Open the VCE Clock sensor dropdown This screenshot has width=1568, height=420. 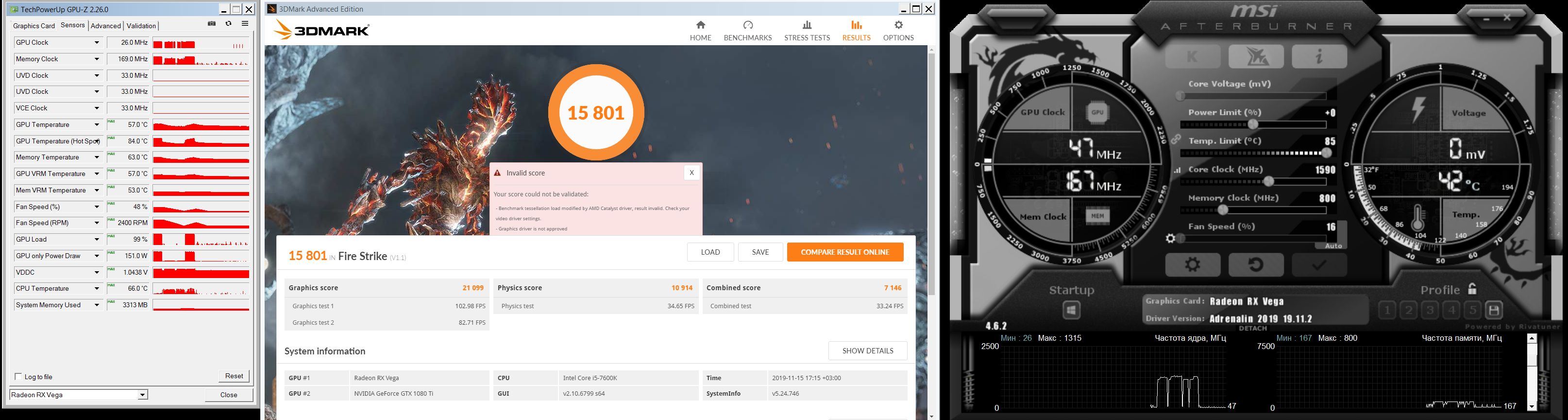click(x=96, y=108)
